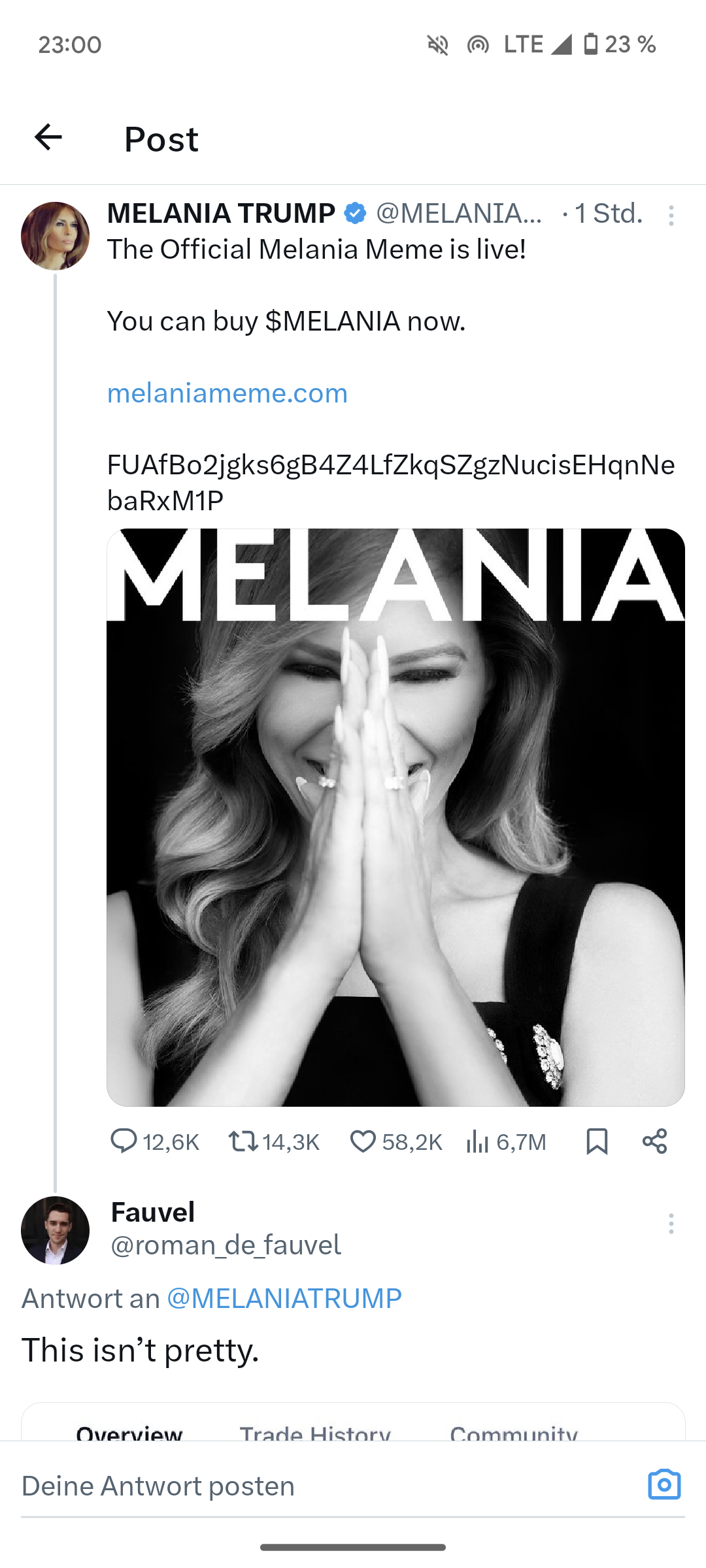Open Fauvel's profile avatar

(55, 1230)
